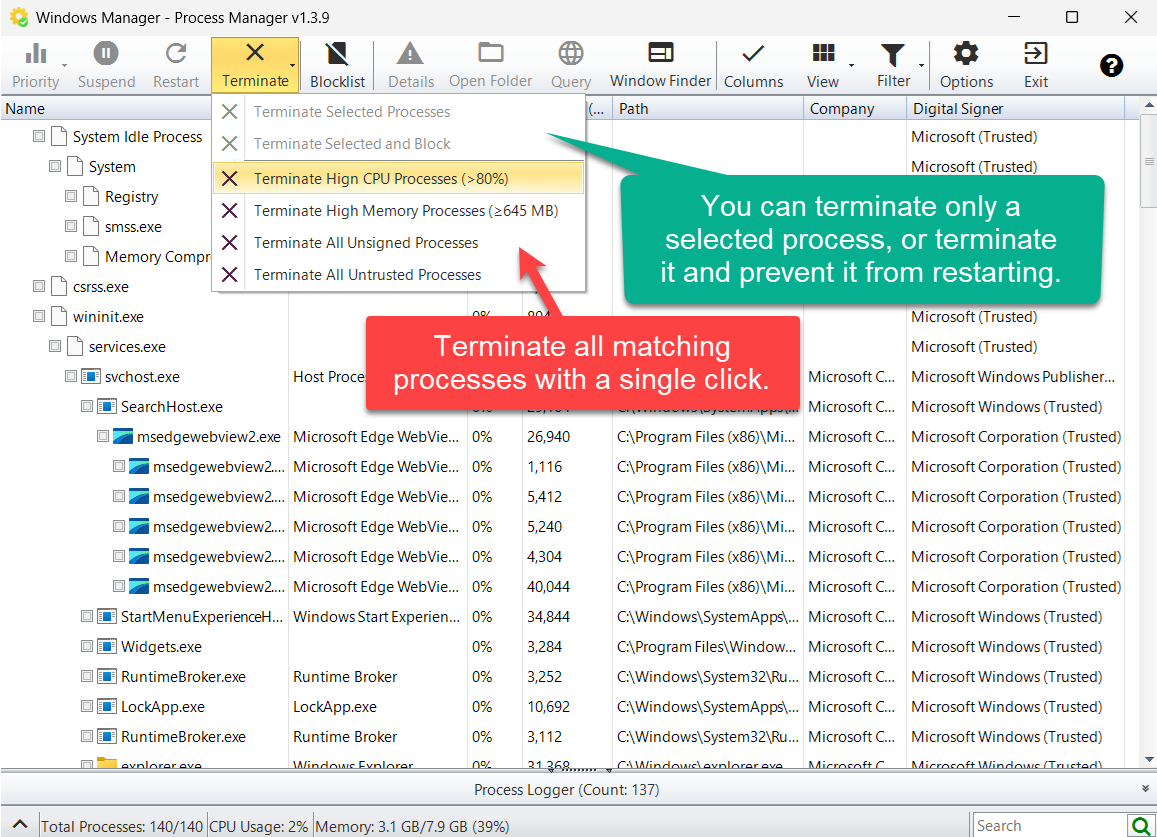Launch the Window Finder tool
1157x837 pixels.
pos(660,65)
